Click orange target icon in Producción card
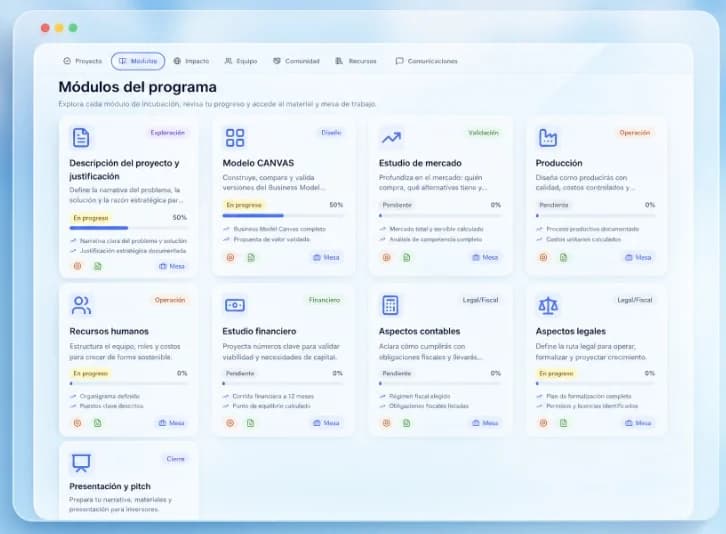Image resolution: width=726 pixels, height=534 pixels. 544,258
